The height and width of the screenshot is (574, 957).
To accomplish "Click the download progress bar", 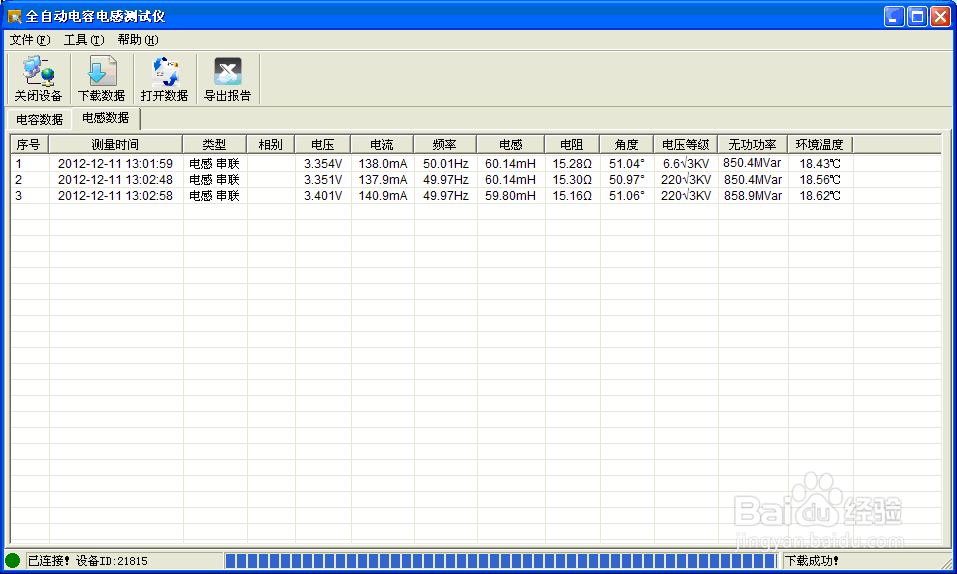I will pos(500,561).
